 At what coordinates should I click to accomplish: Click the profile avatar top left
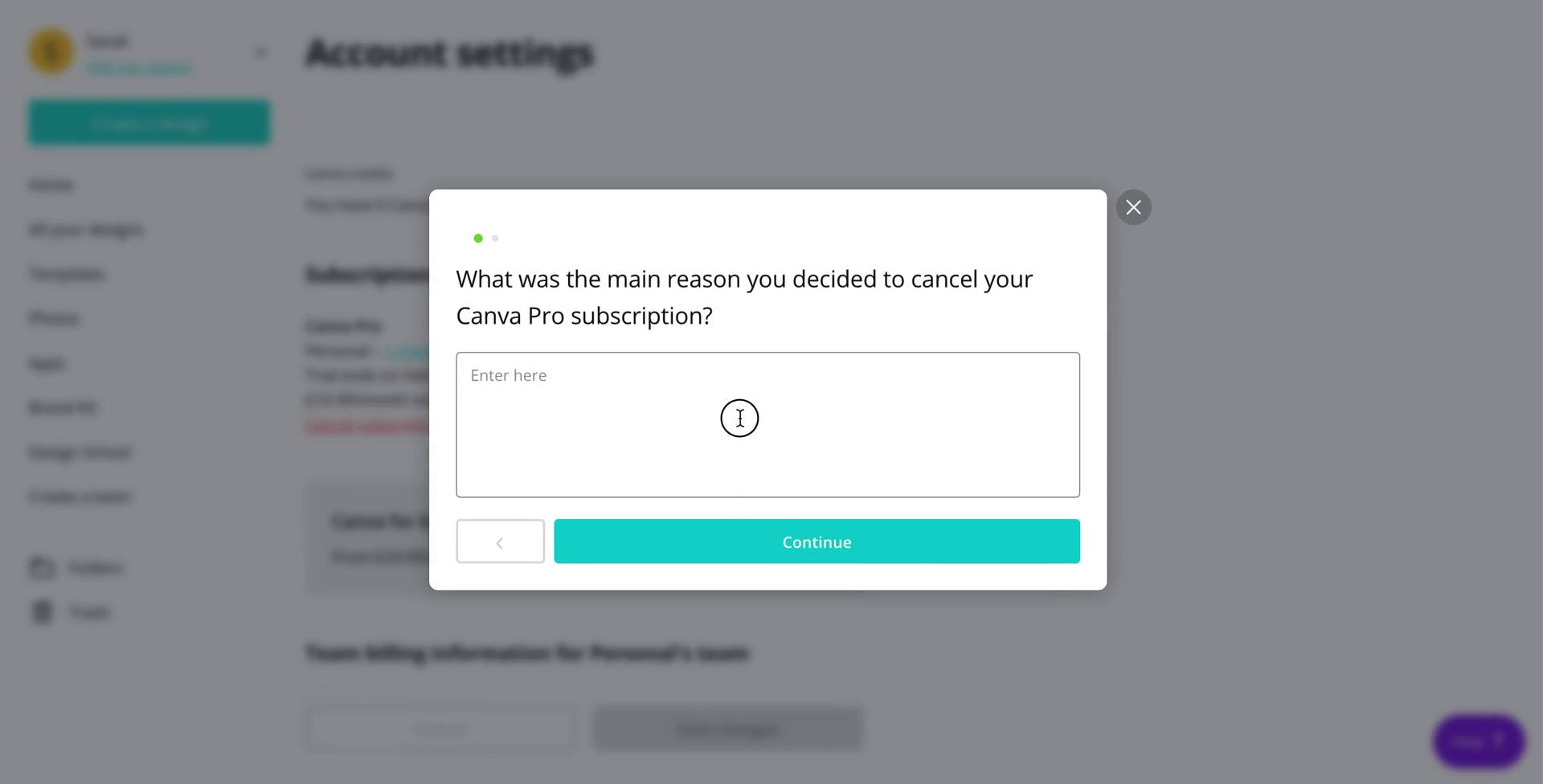coord(50,51)
